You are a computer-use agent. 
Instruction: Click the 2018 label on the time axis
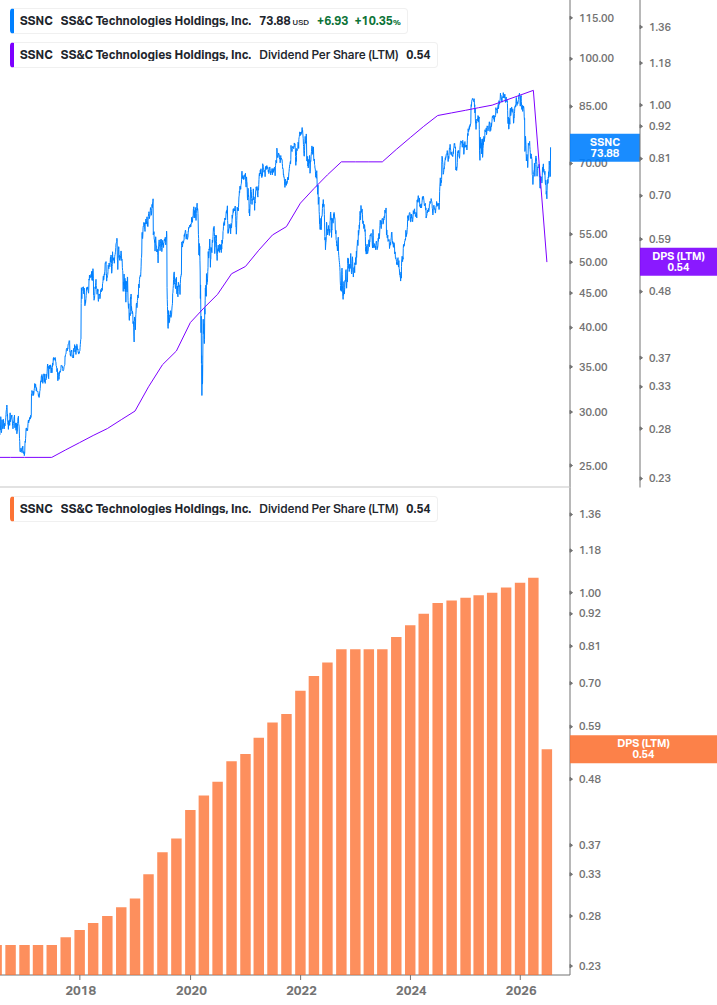pos(81,990)
